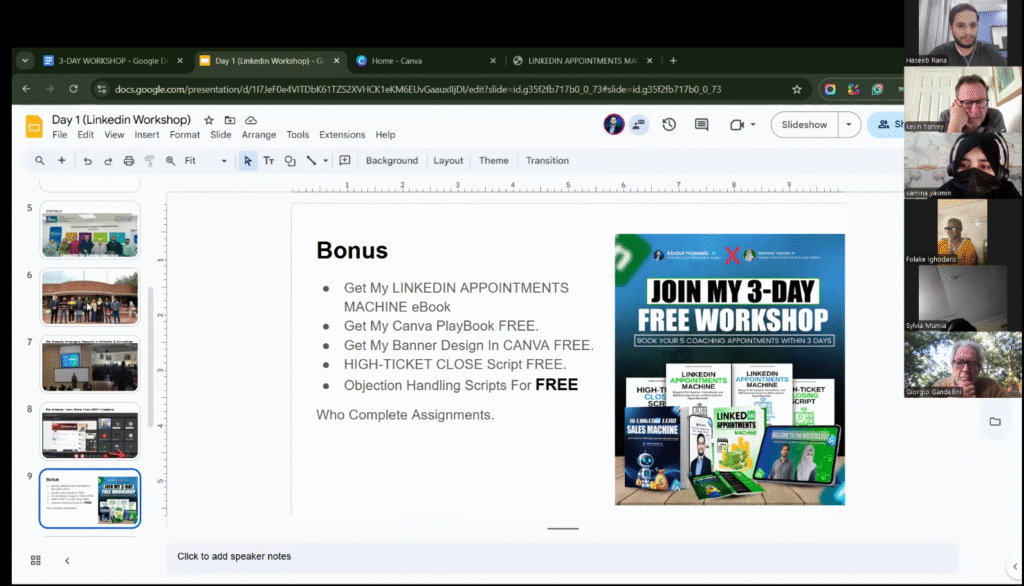Open the version history clock icon
This screenshot has width=1024, height=586.
coord(669,125)
